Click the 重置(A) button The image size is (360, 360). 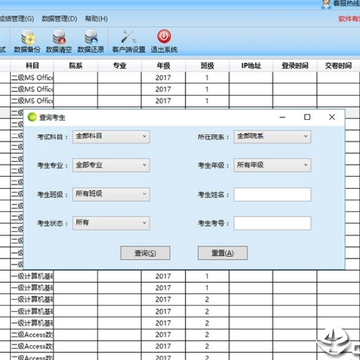tap(223, 253)
